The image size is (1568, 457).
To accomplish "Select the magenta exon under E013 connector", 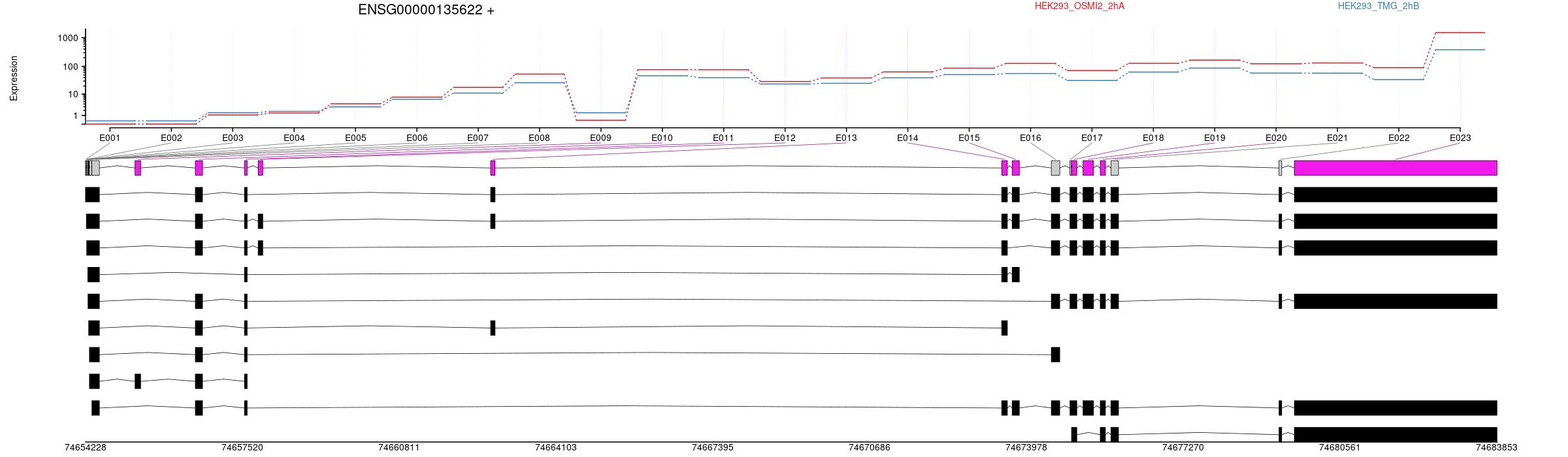I will pos(493,168).
